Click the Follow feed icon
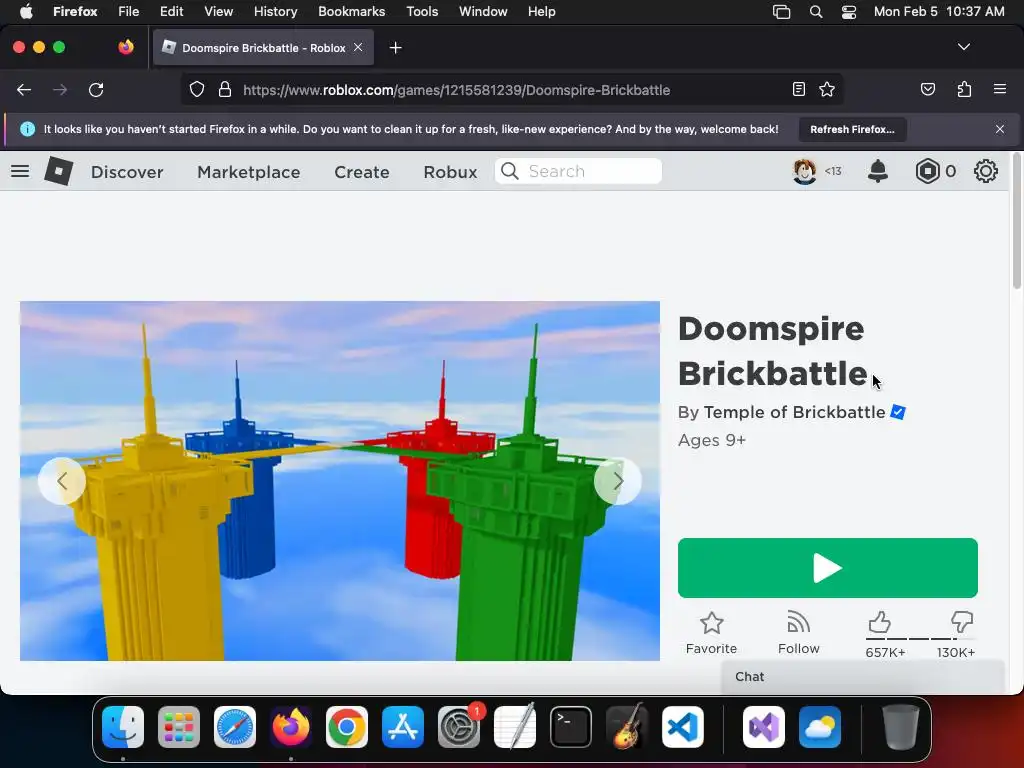 (x=798, y=622)
